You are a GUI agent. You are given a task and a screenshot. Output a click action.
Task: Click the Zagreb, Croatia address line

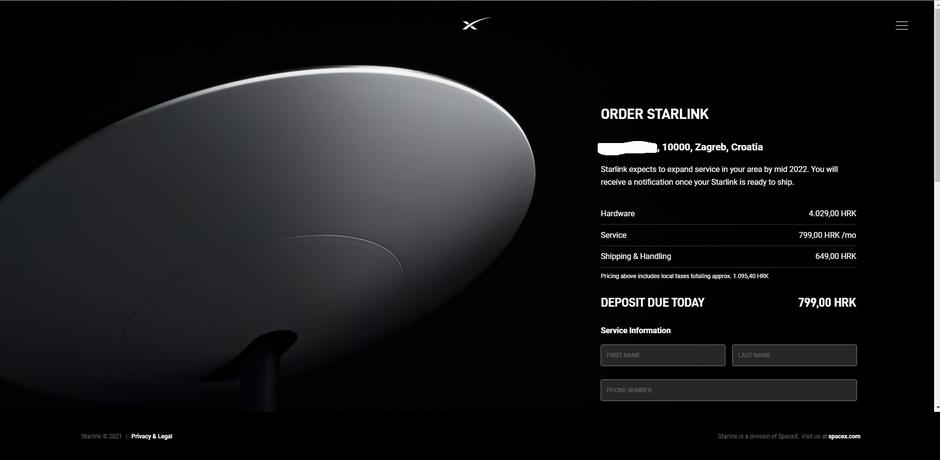682,147
